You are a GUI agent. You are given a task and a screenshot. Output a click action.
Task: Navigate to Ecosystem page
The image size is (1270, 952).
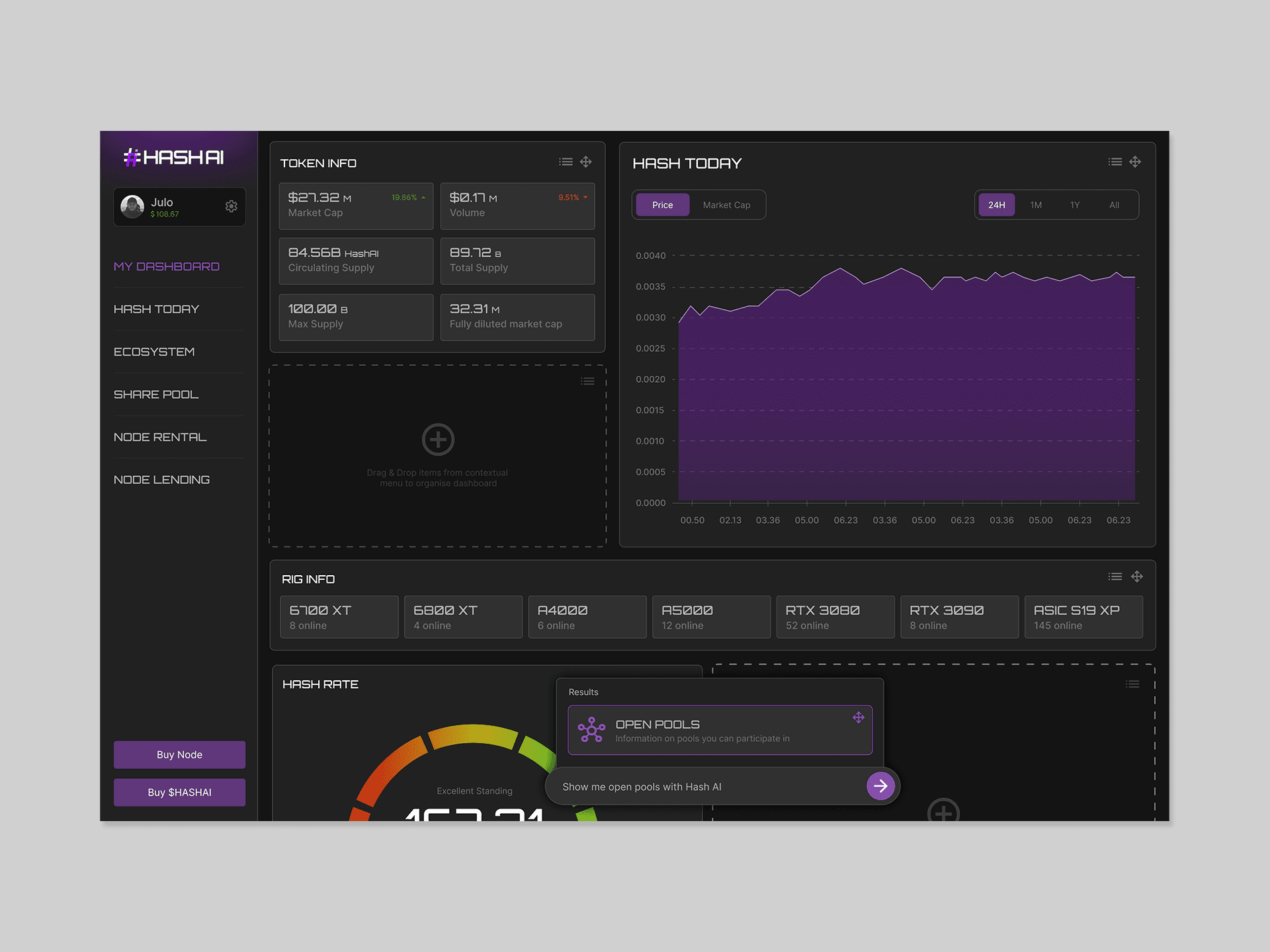point(154,352)
